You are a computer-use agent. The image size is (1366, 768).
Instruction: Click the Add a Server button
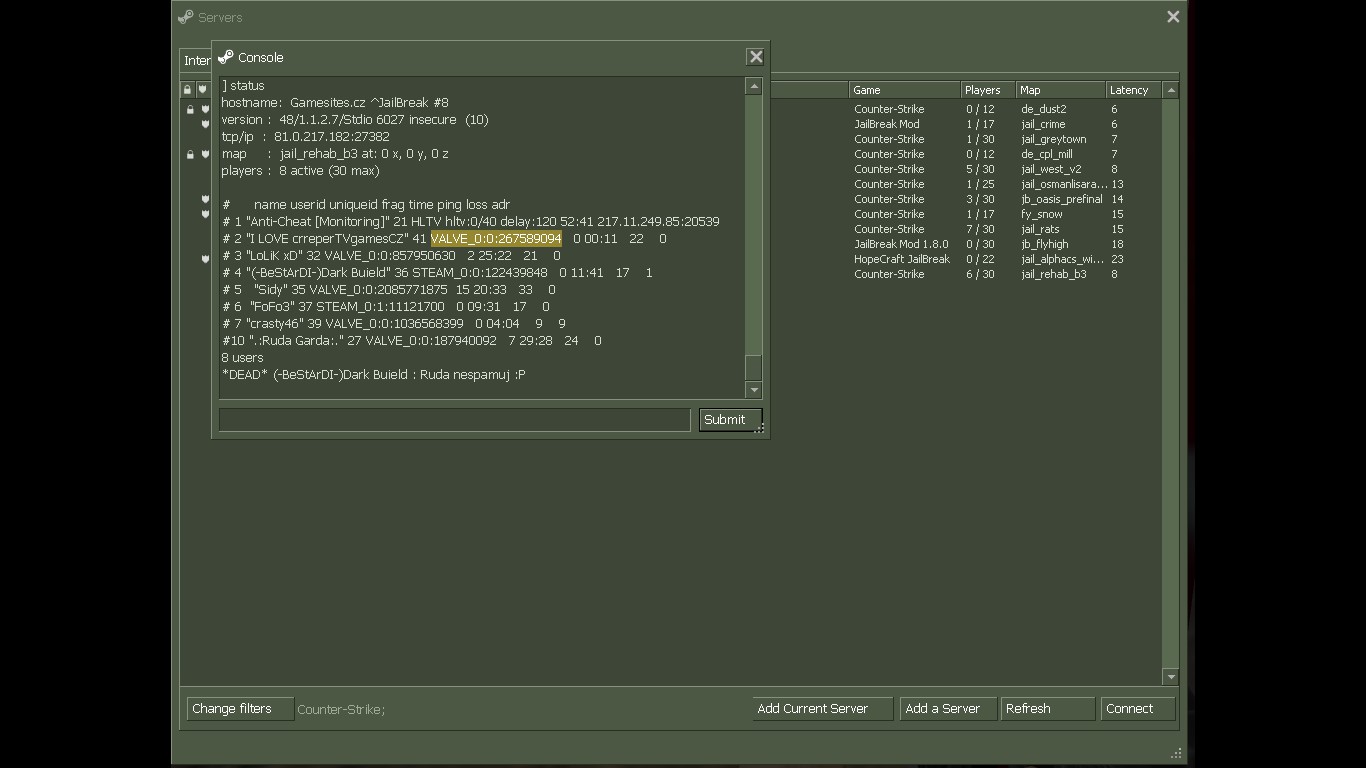coord(948,709)
